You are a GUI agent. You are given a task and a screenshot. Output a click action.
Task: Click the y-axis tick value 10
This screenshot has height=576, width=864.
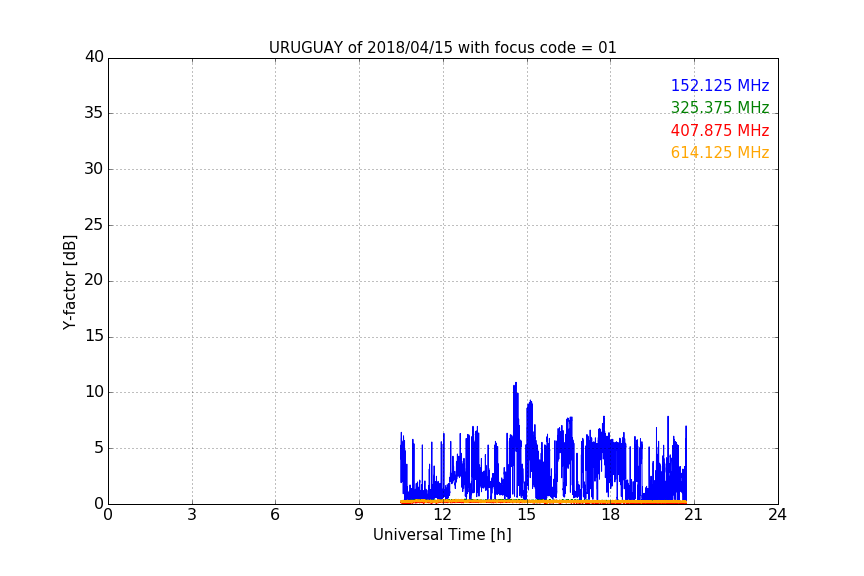[x=94, y=392]
